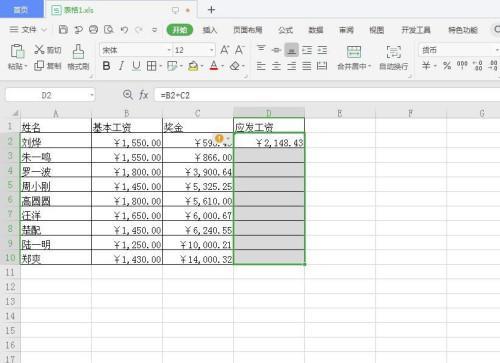This screenshot has height=363, width=500.
Task: Click the 自动换行 wrap text button
Action: (x=394, y=58)
